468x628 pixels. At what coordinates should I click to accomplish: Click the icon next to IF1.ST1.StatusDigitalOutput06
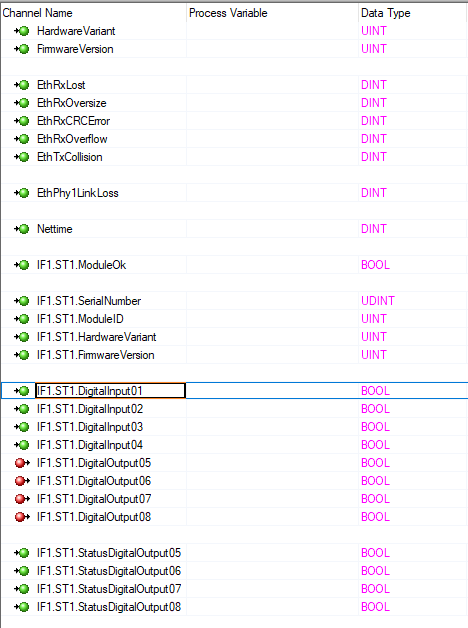click(x=22, y=571)
